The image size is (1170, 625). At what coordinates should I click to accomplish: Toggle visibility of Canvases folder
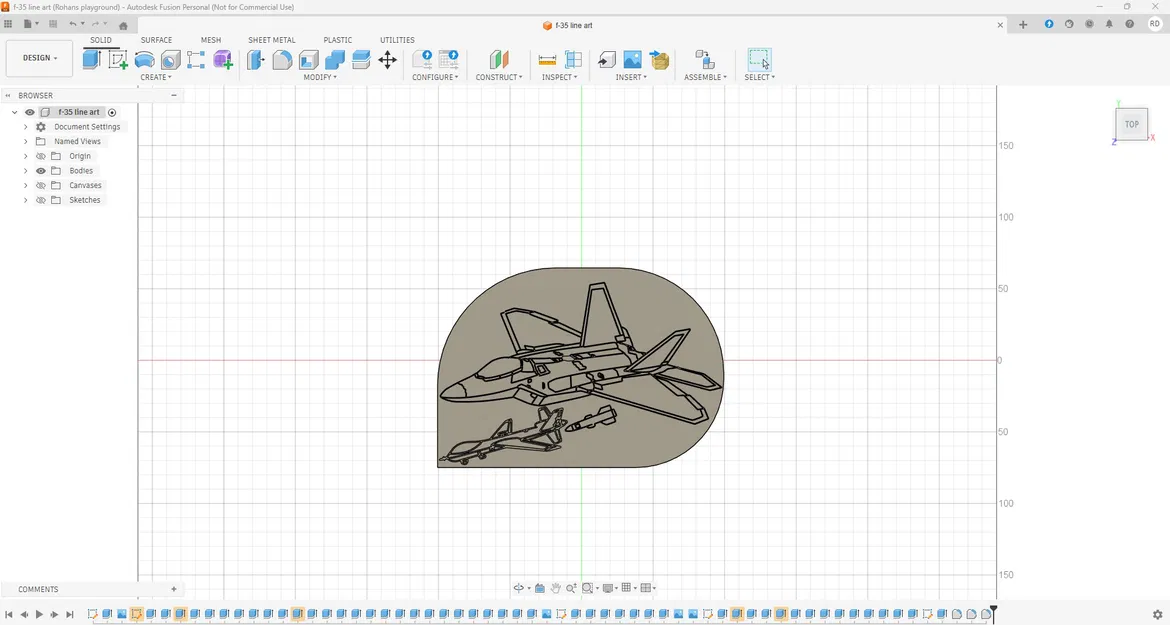coord(41,185)
